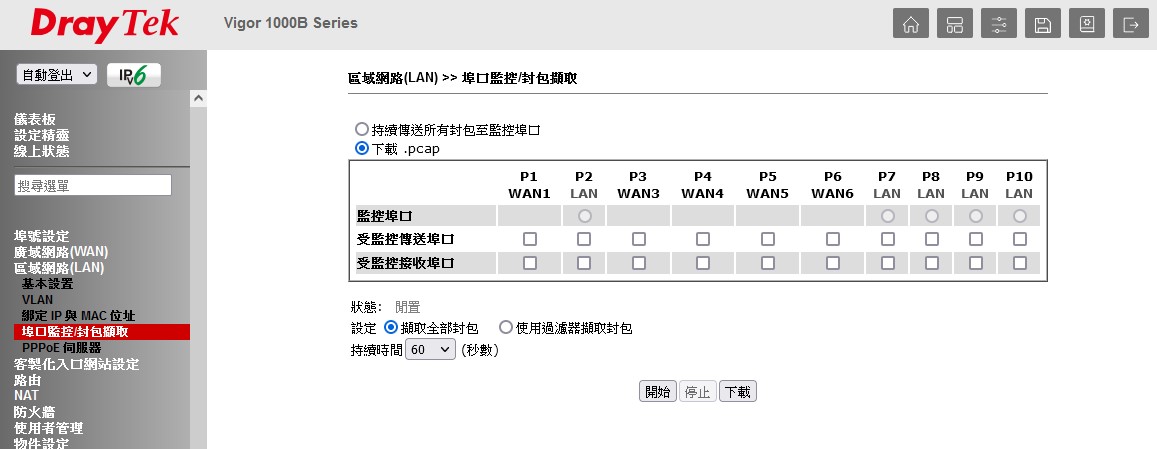The height and width of the screenshot is (449, 1157).
Task: Open the auto logout dropdown
Action: coord(56,75)
